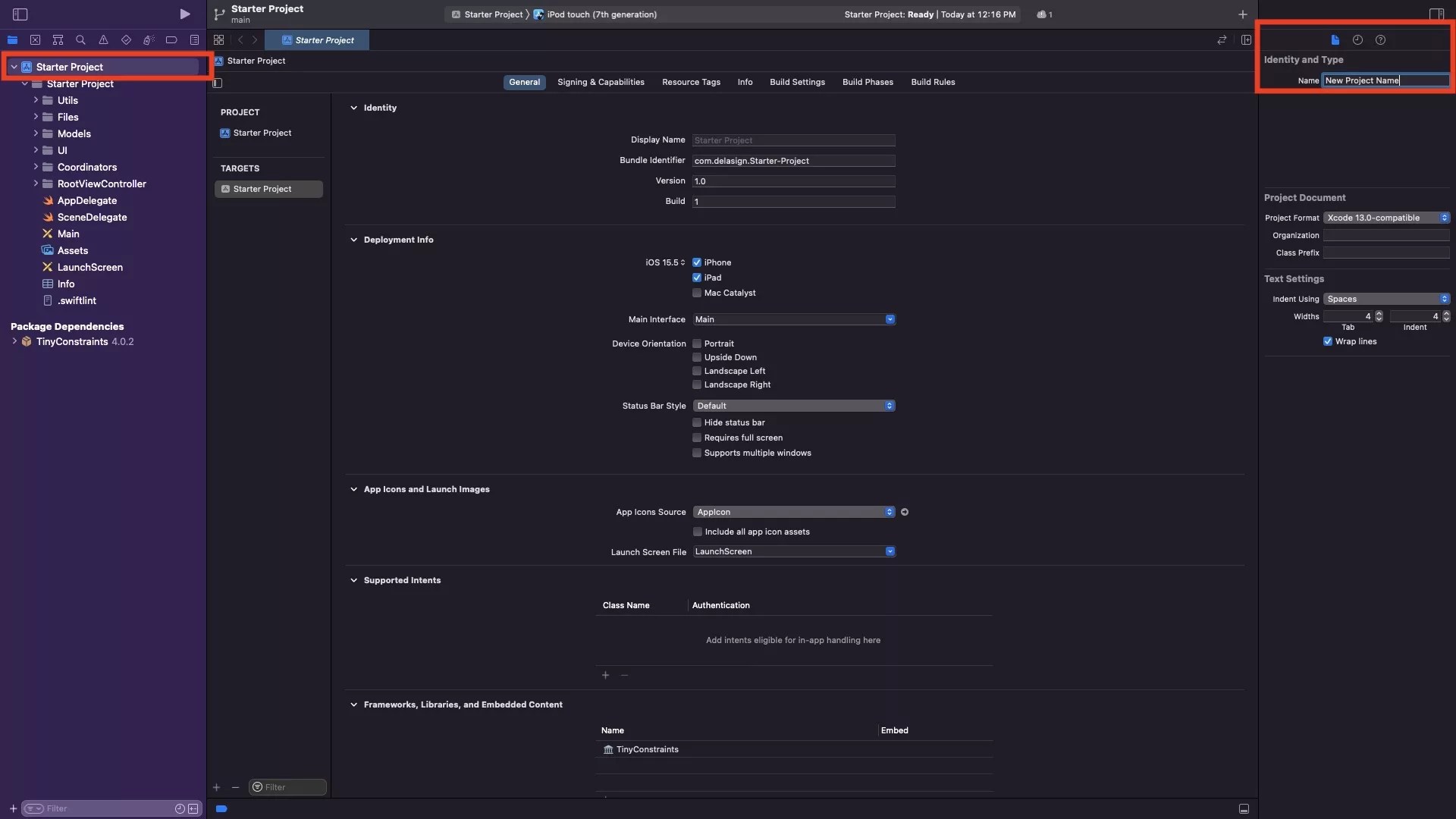The image size is (1456, 819).
Task: Collapse the Deployment Info section
Action: 354,240
